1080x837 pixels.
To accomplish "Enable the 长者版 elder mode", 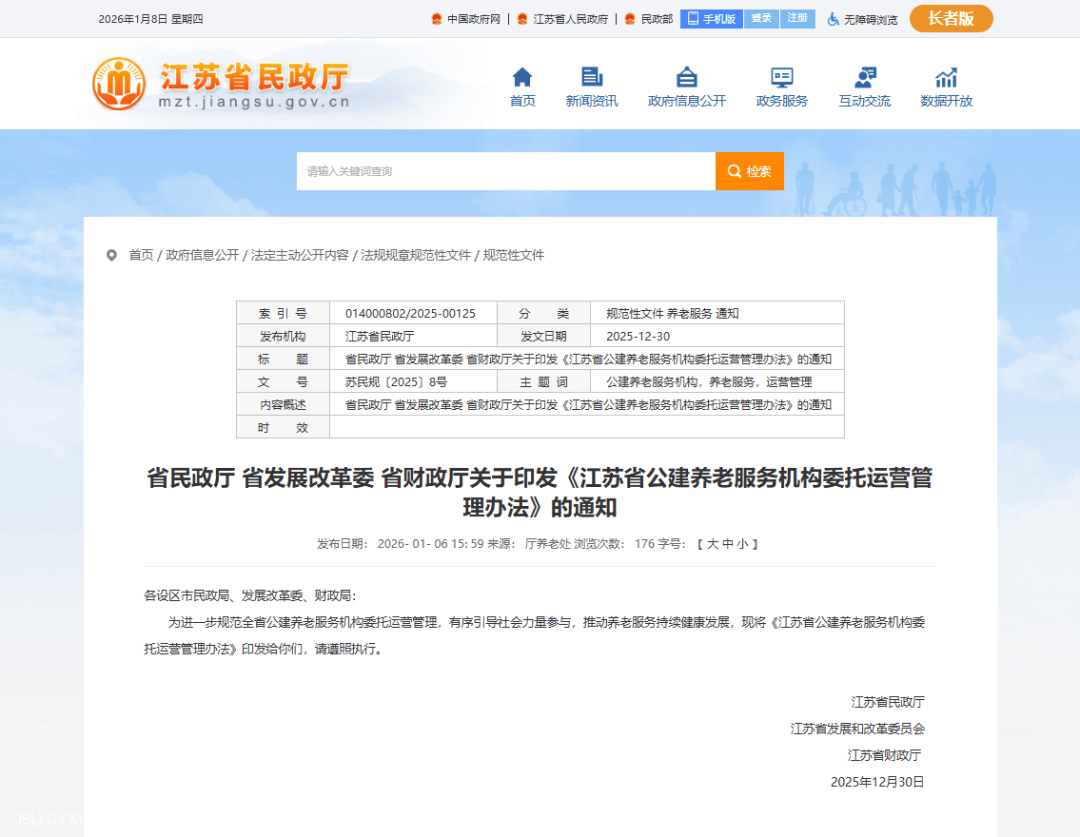I will (950, 19).
